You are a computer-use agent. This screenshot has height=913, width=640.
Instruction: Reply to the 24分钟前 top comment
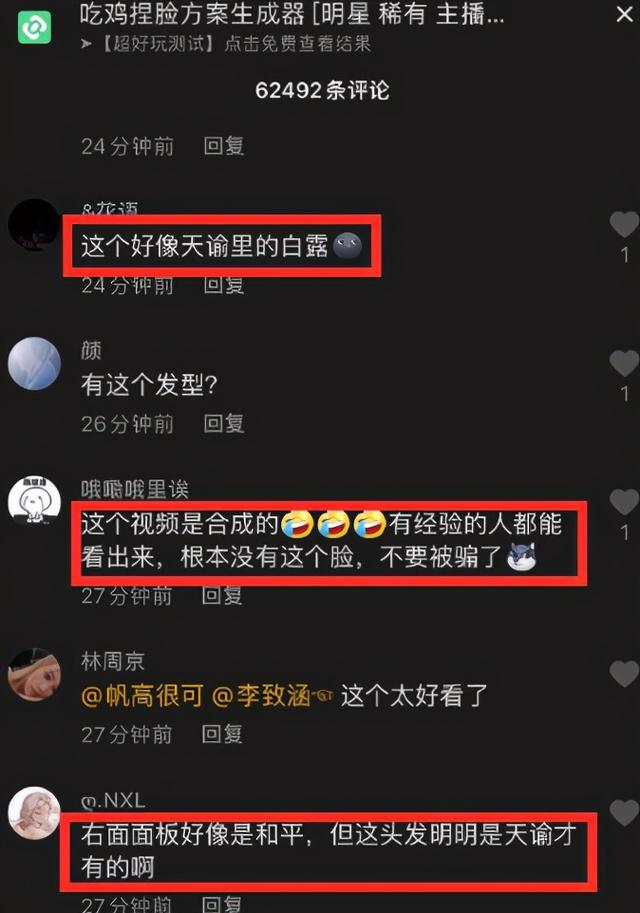coord(224,146)
